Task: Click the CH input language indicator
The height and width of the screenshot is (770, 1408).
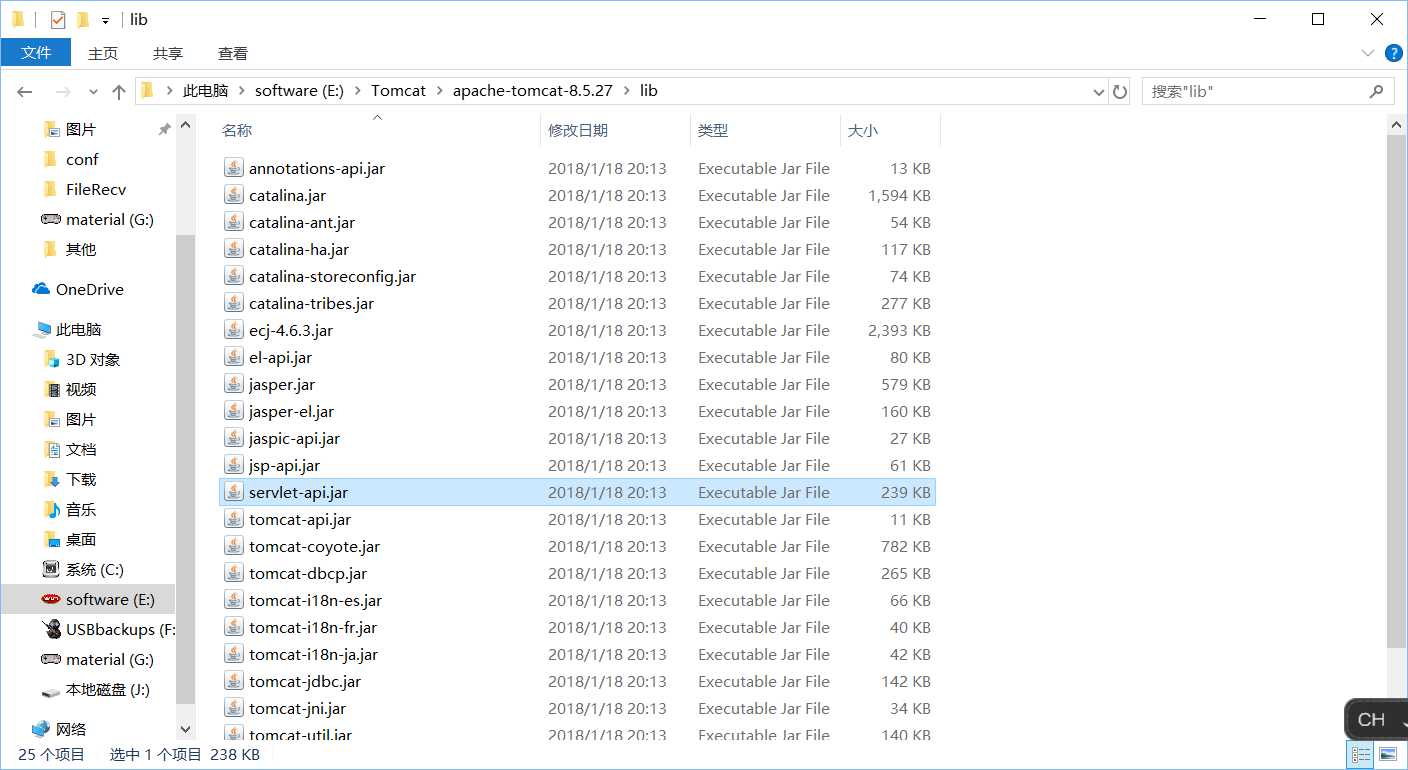Action: (1371, 719)
